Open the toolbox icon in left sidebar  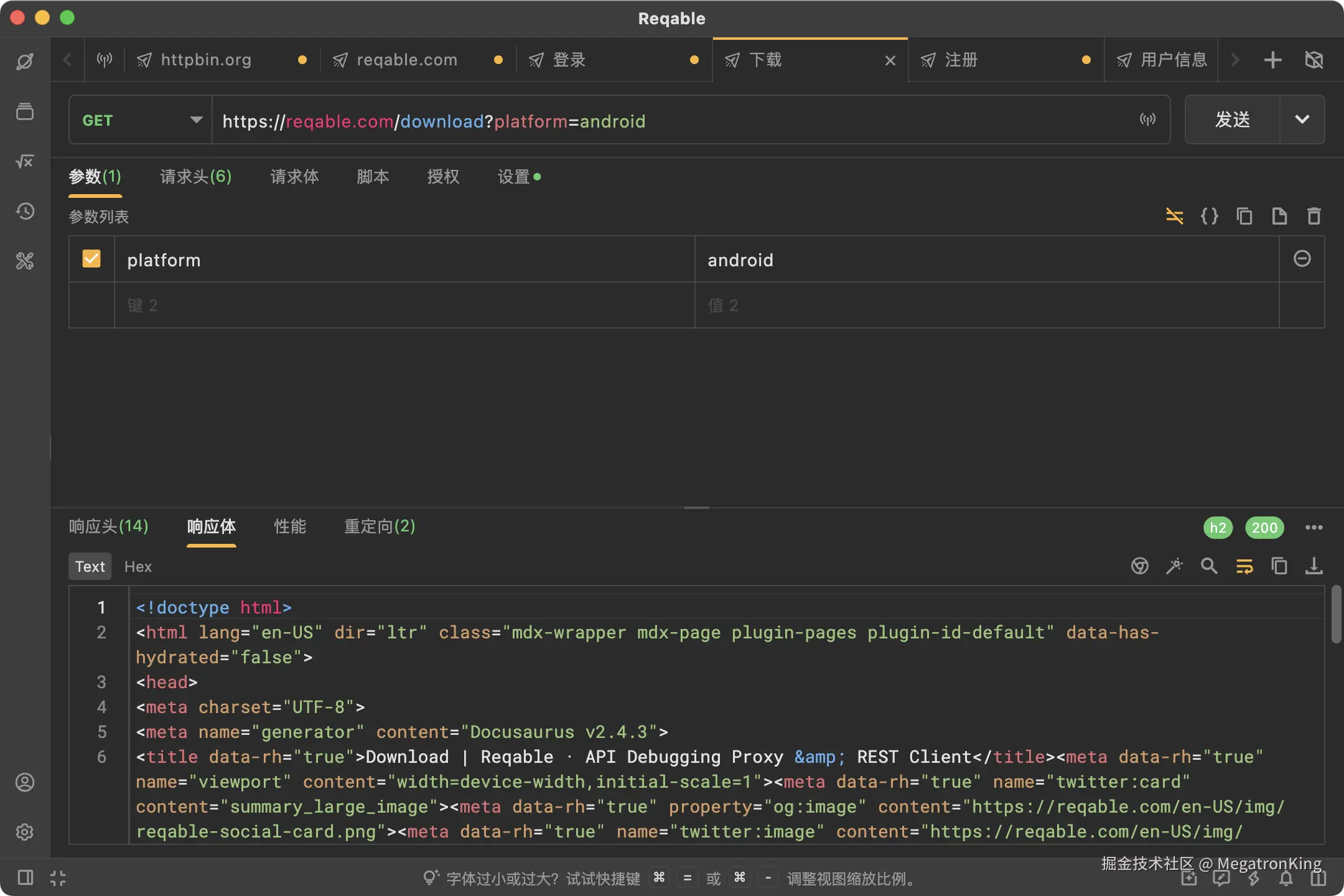pos(25,261)
